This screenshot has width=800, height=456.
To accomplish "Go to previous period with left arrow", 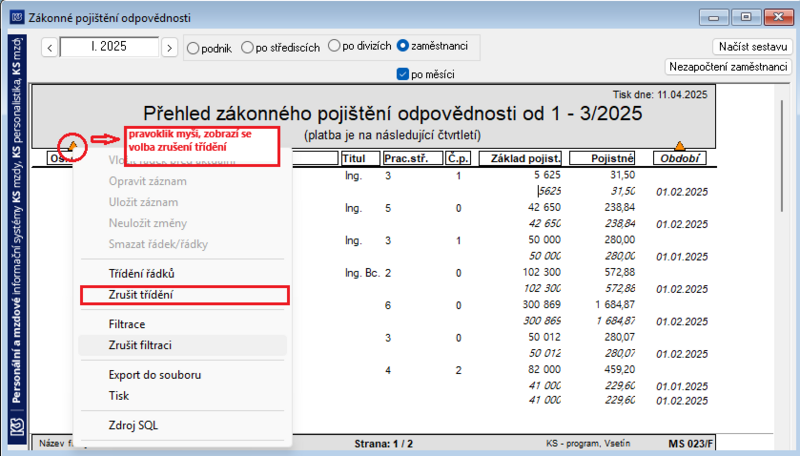I will click(49, 47).
